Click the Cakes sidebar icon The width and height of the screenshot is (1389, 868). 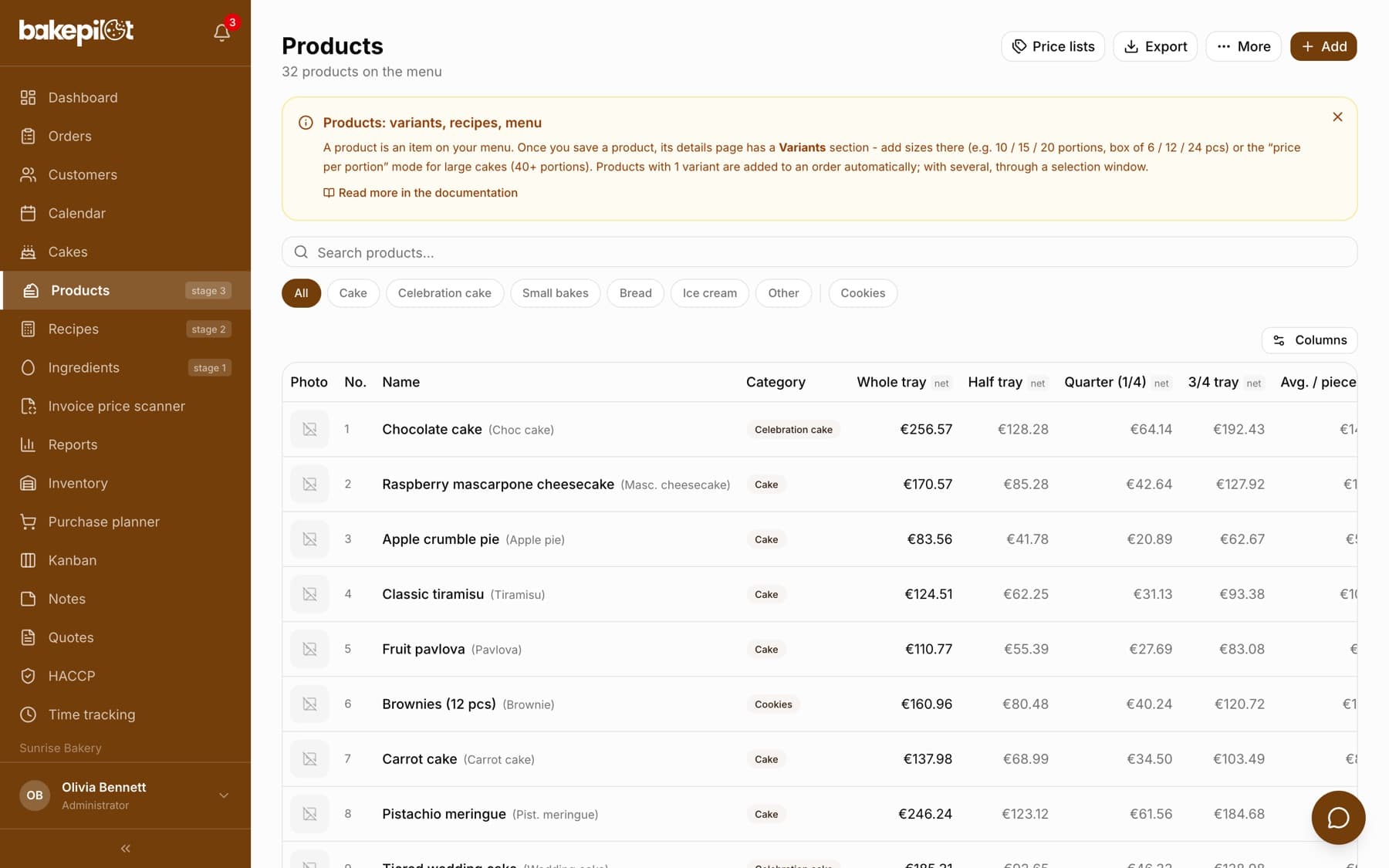28,252
